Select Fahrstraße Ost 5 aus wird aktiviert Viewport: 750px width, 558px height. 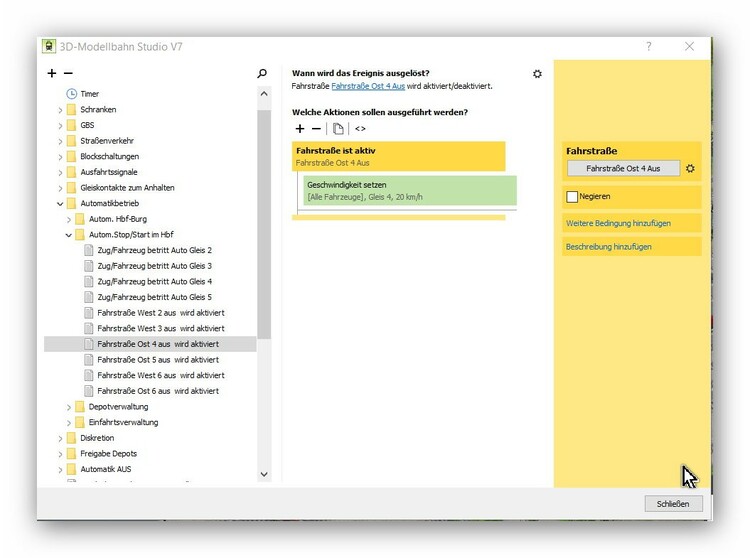pyautogui.click(x=158, y=360)
